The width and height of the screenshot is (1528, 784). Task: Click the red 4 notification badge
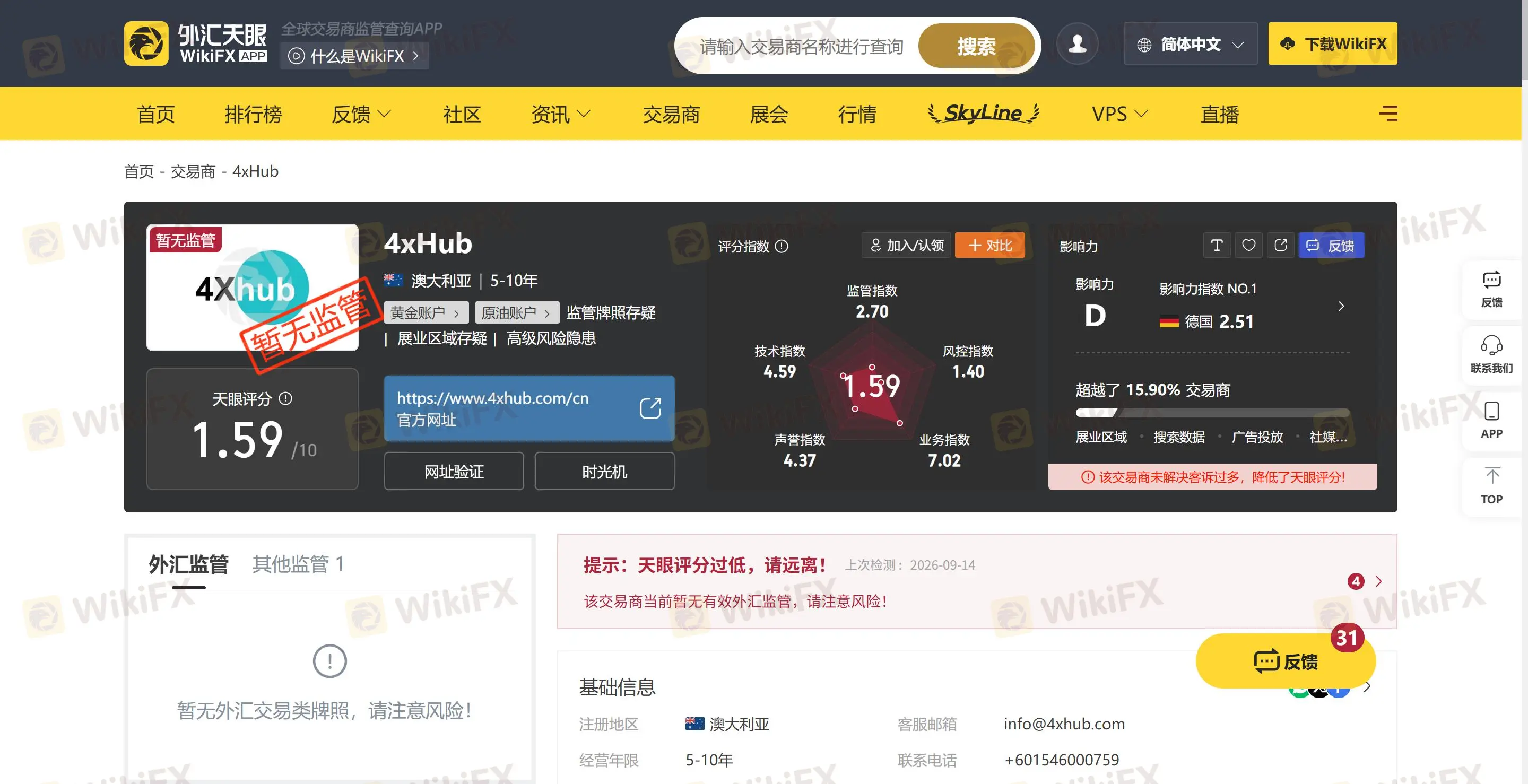point(1356,581)
